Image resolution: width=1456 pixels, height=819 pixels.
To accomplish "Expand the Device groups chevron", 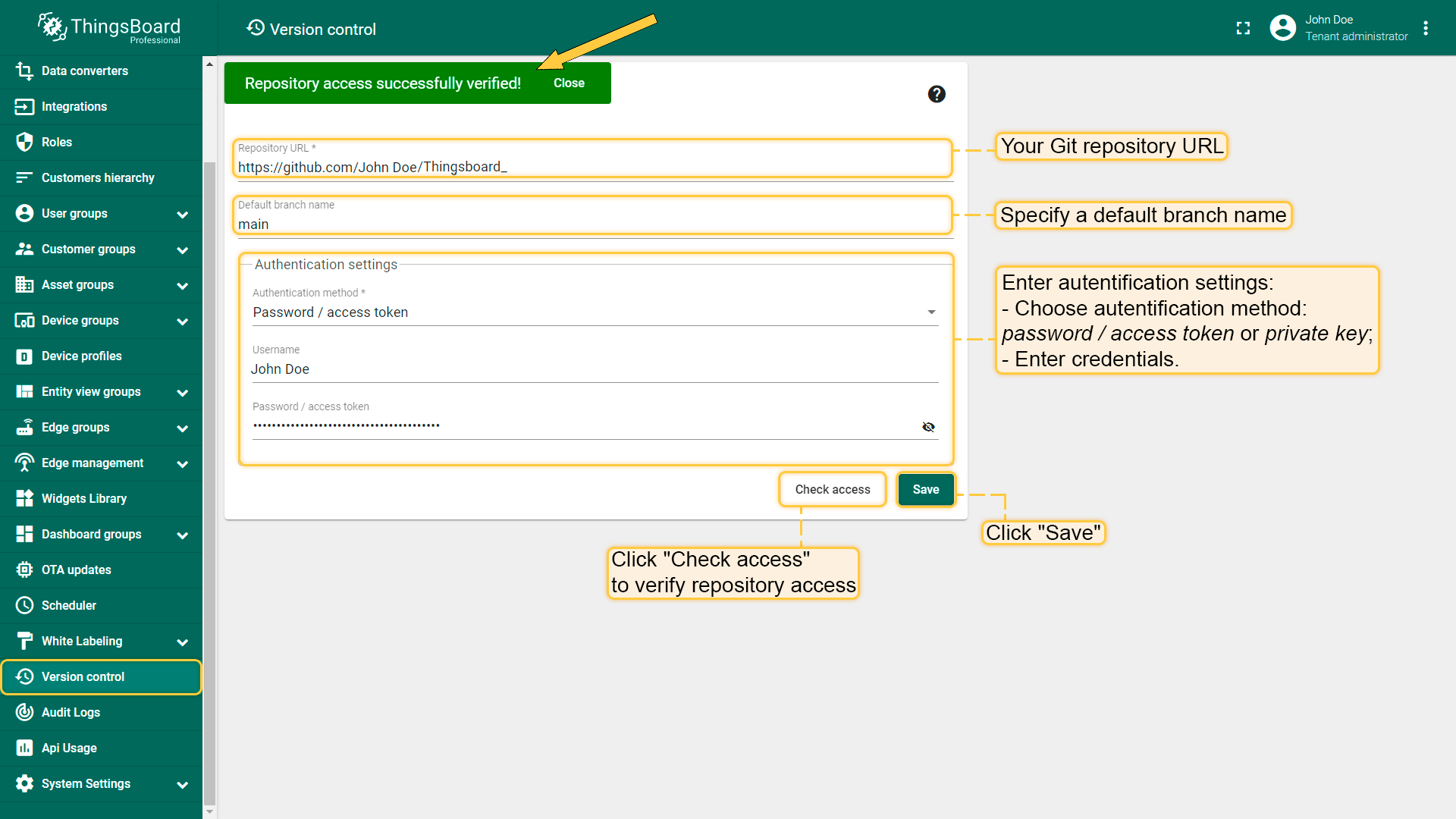I will (x=182, y=321).
